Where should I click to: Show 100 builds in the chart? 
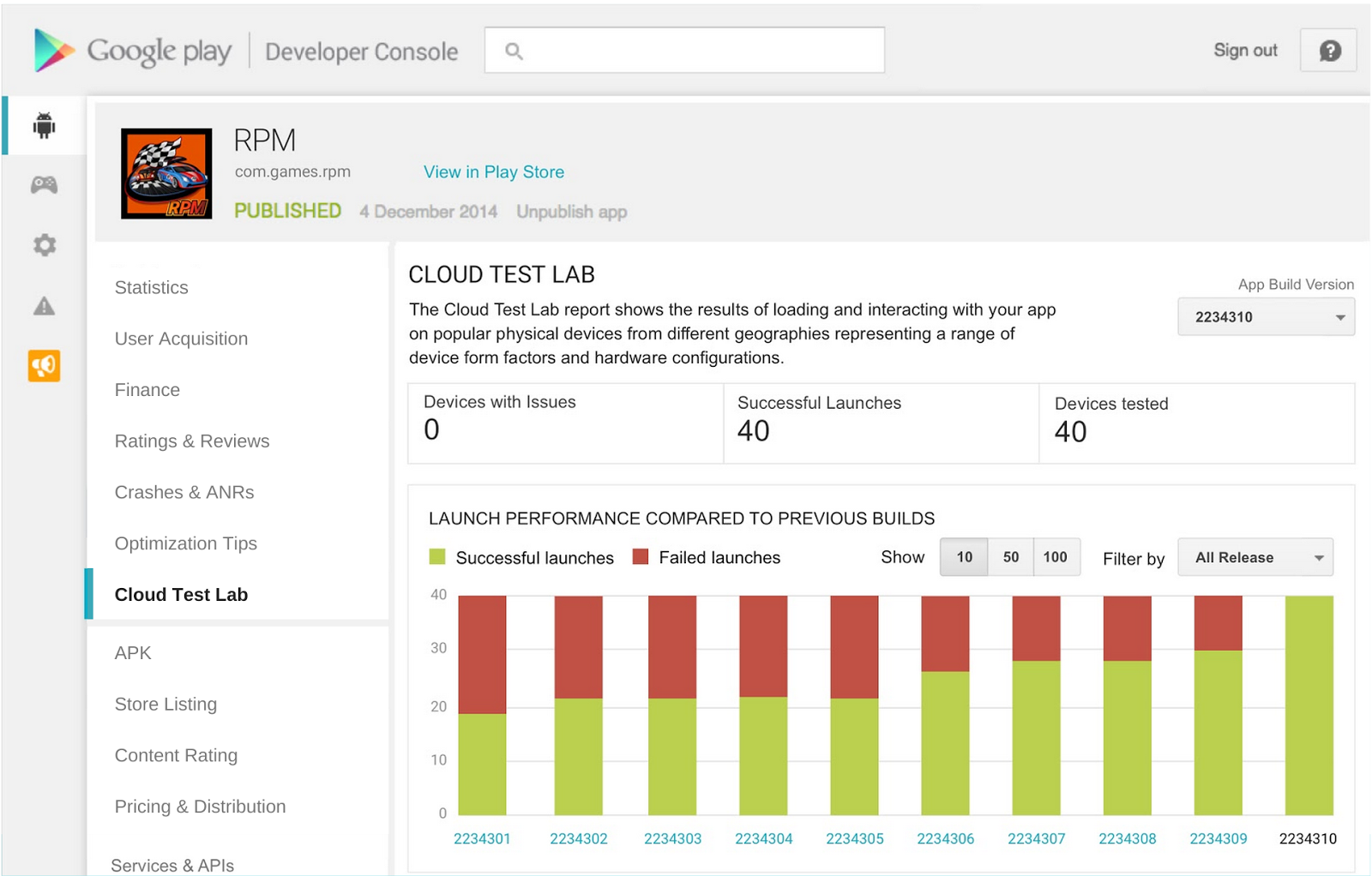(1056, 557)
